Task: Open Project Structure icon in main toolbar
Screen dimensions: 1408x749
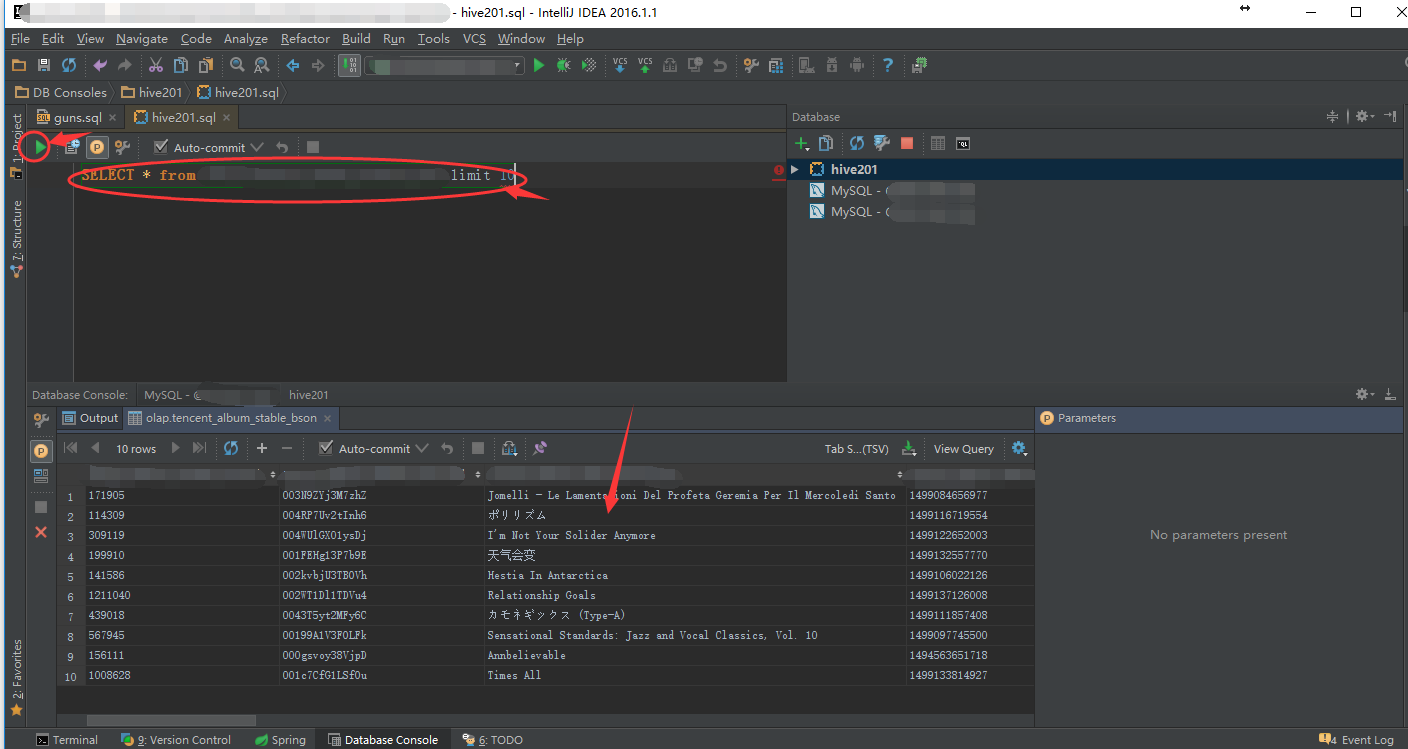Action: [776, 65]
